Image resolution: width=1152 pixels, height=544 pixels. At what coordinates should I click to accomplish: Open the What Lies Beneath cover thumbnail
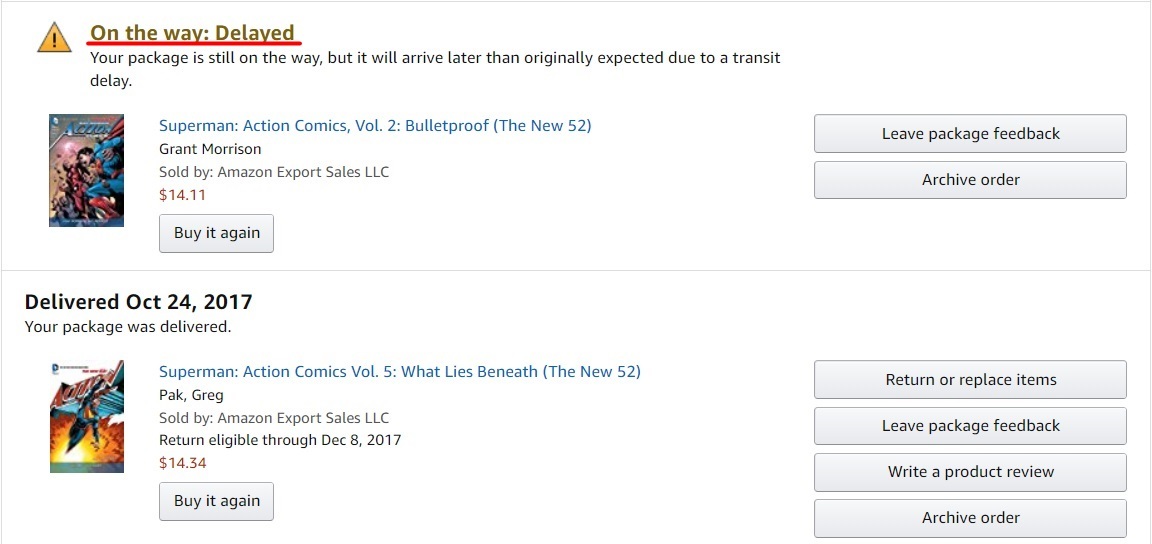[87, 416]
